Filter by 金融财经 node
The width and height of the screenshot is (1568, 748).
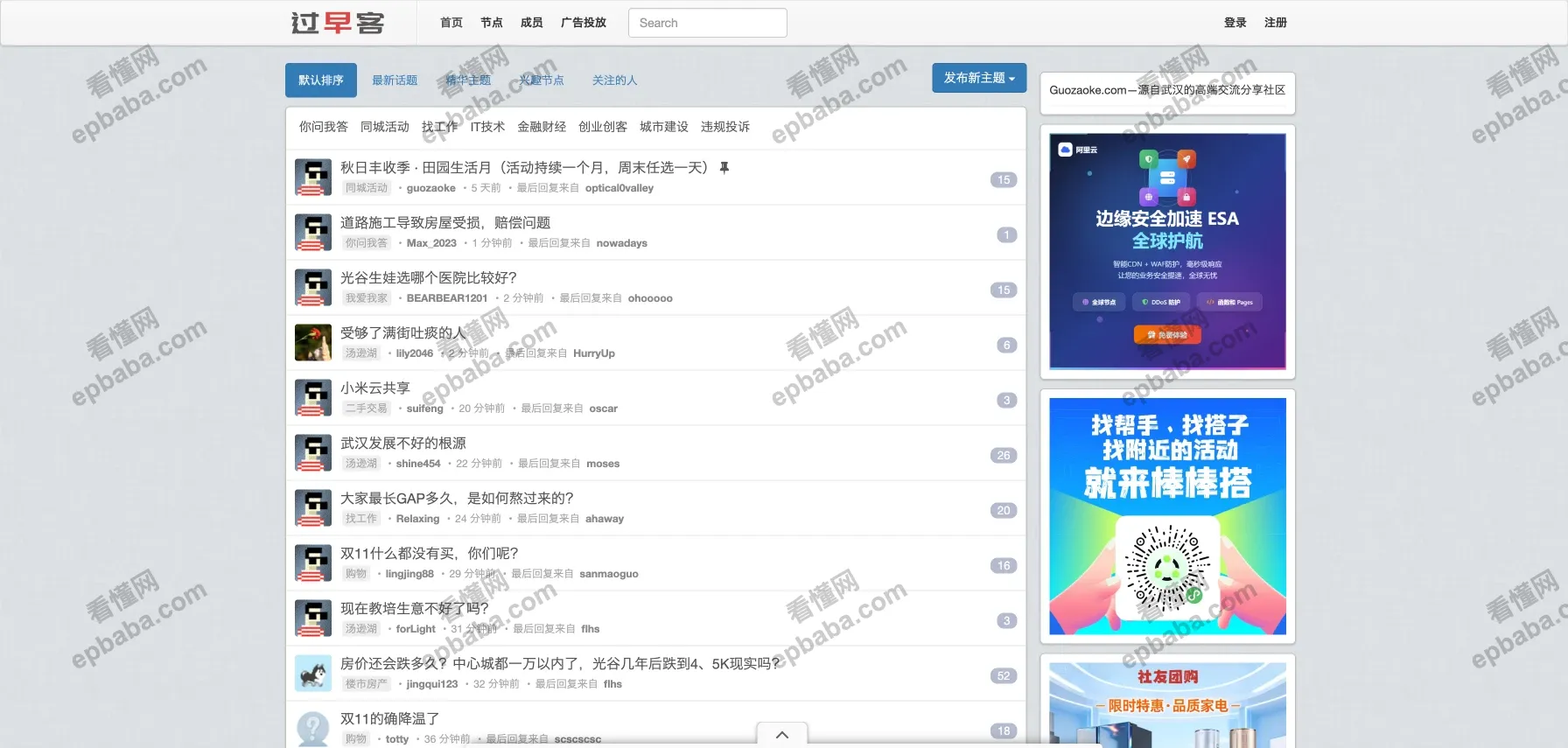[542, 127]
